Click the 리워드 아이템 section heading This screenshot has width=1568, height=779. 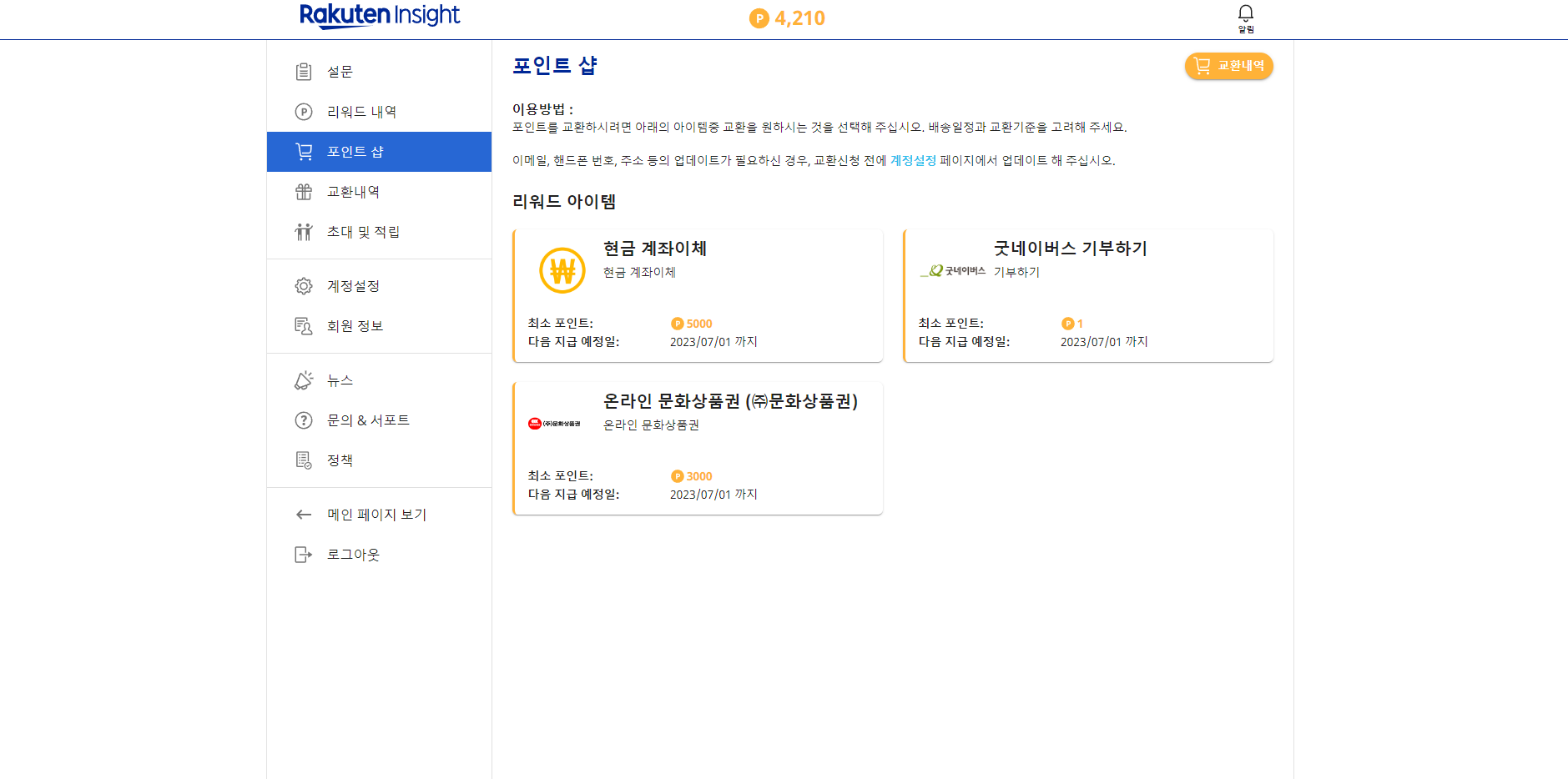[x=564, y=202]
